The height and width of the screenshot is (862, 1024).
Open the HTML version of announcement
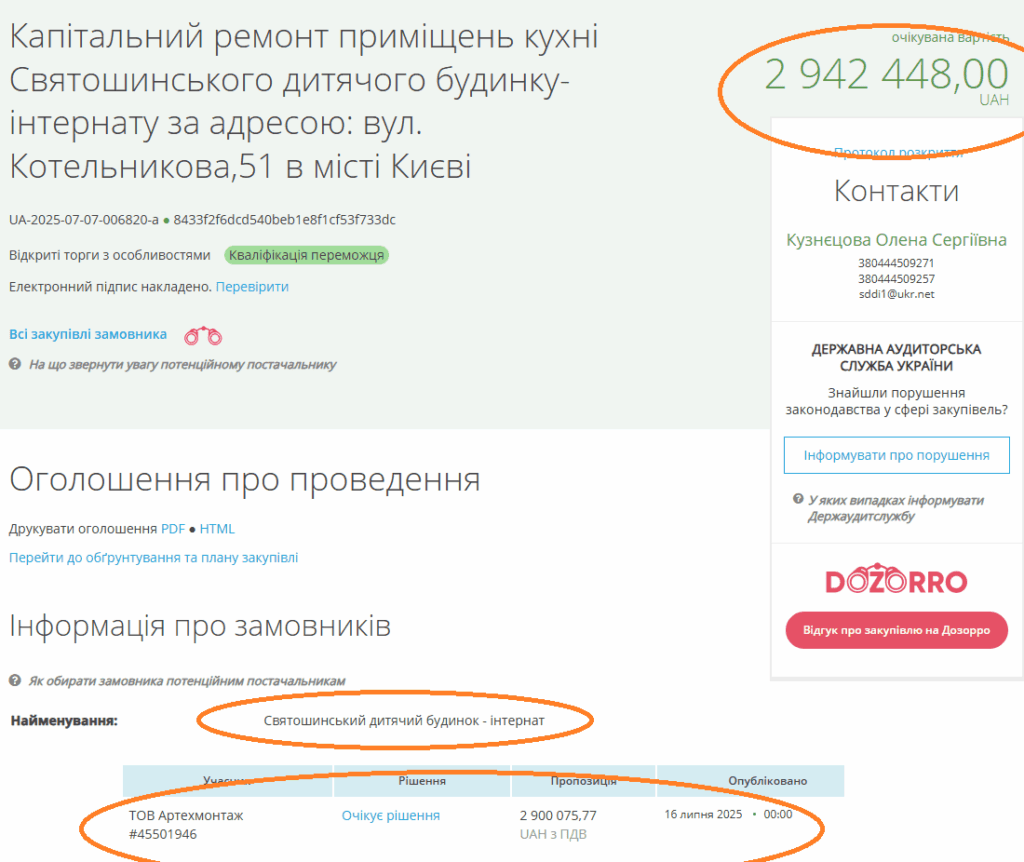217,529
